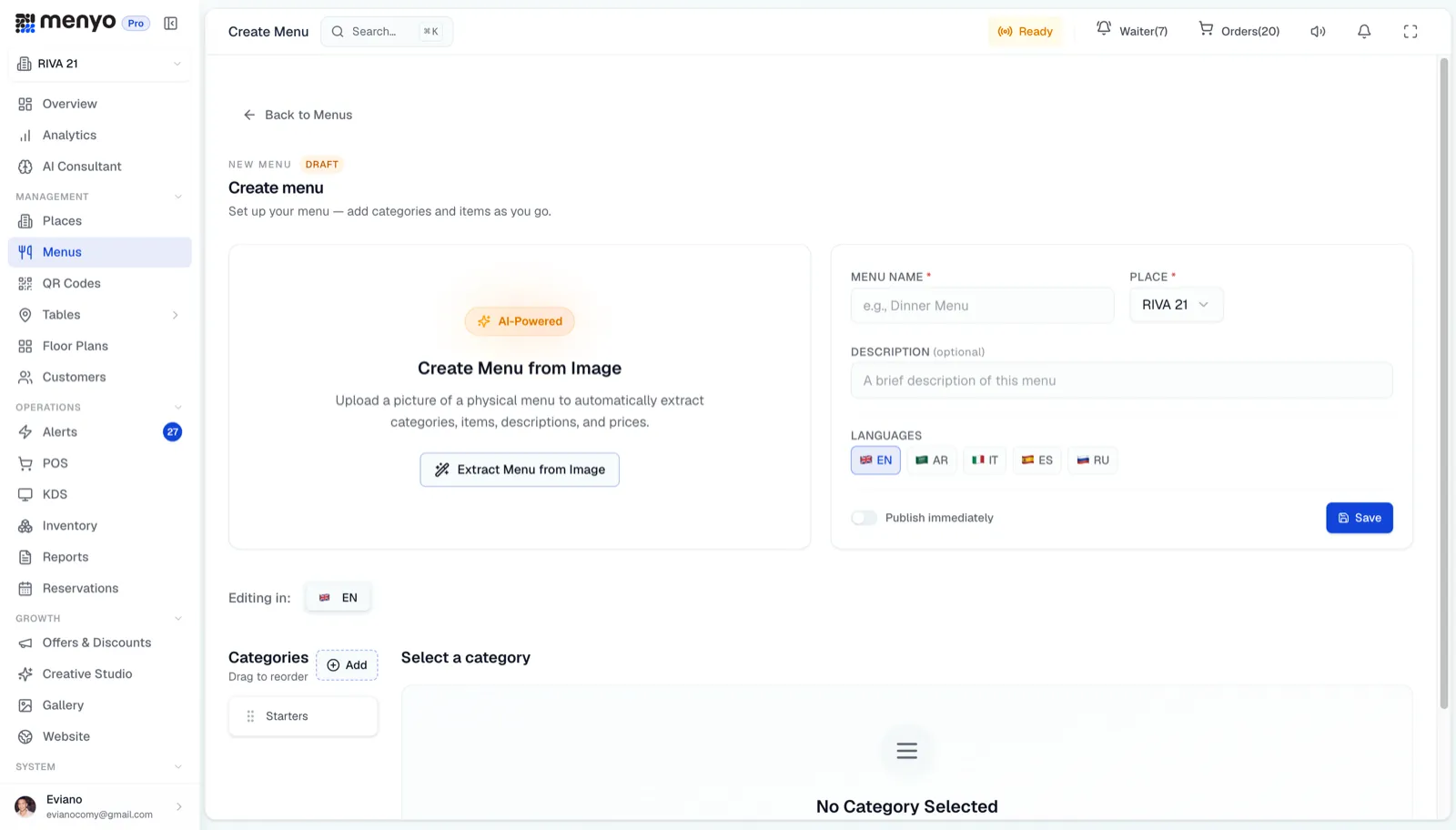Screen dimensions: 1456x830
Task: Open Waiter(7) calls
Action: click(x=1131, y=31)
